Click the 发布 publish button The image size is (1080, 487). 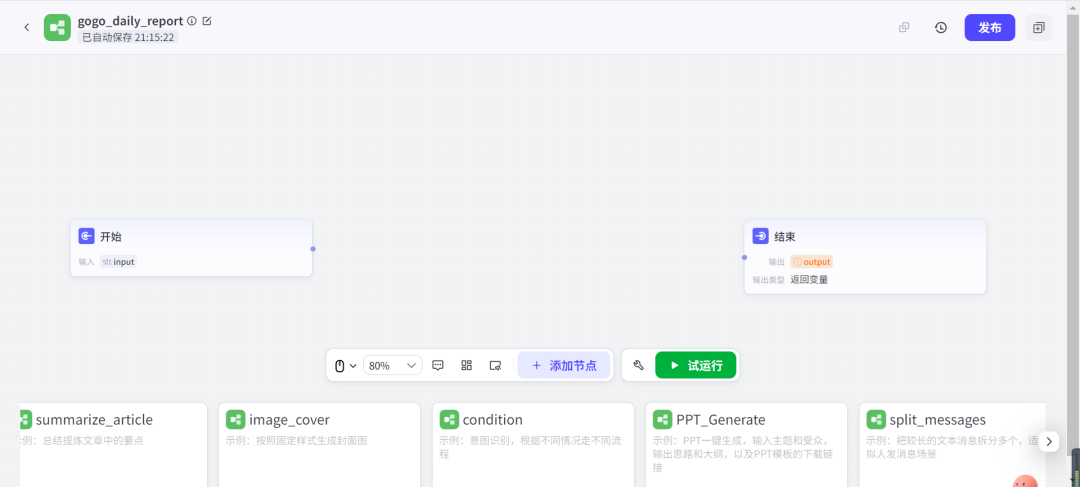pyautogui.click(x=990, y=28)
